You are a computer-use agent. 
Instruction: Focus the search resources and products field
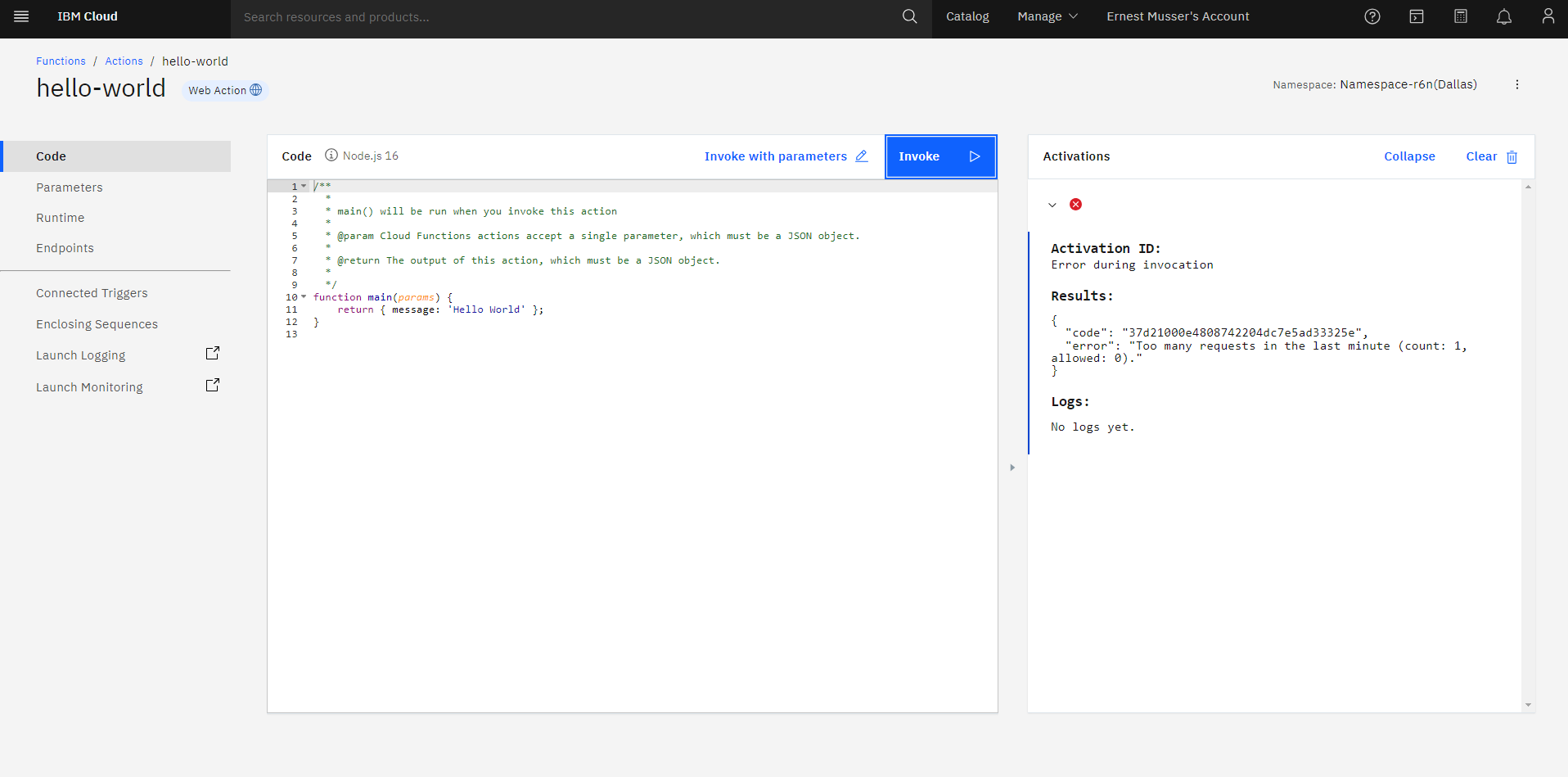pos(565,17)
